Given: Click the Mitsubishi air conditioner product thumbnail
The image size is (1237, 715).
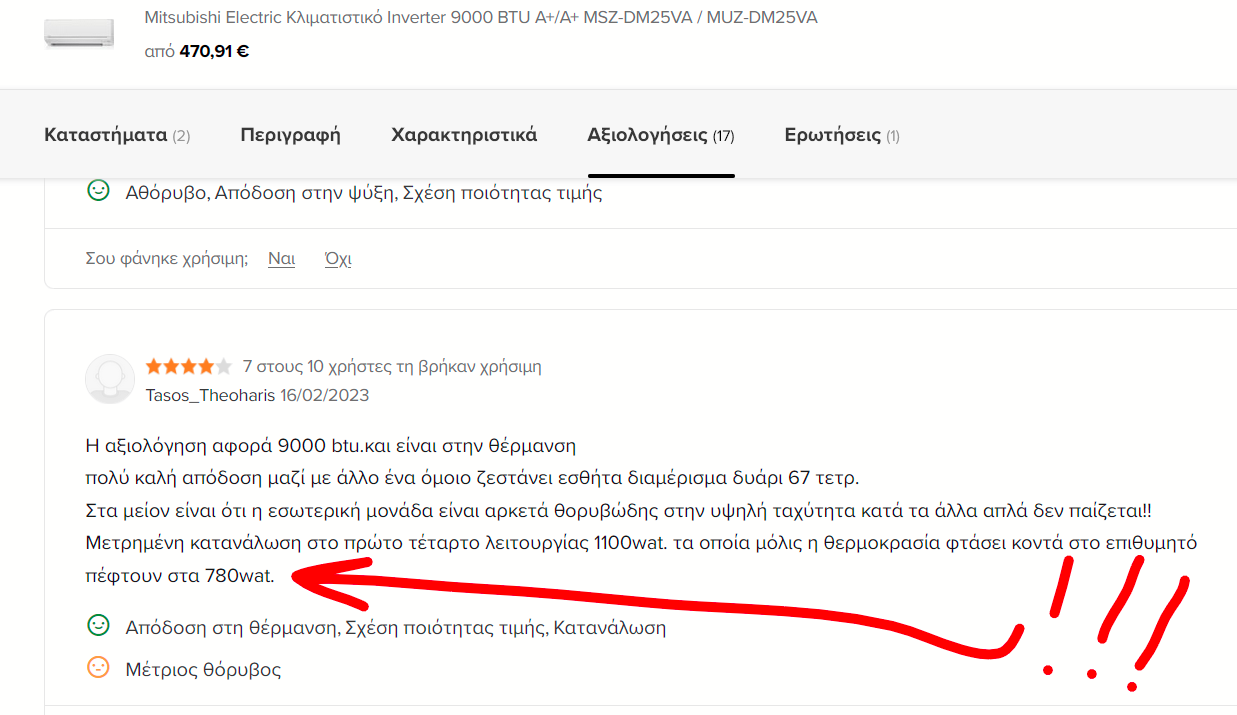Looking at the screenshot, I should tap(79, 33).
